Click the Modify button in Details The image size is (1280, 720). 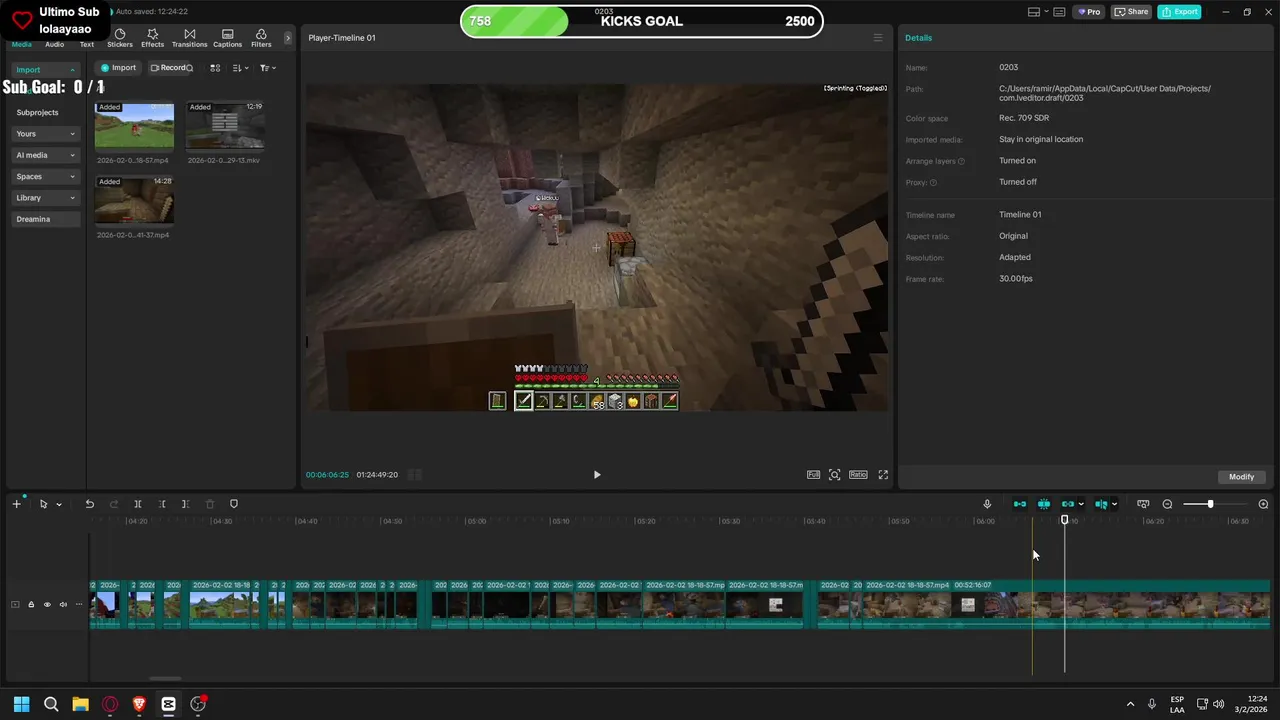click(1242, 476)
